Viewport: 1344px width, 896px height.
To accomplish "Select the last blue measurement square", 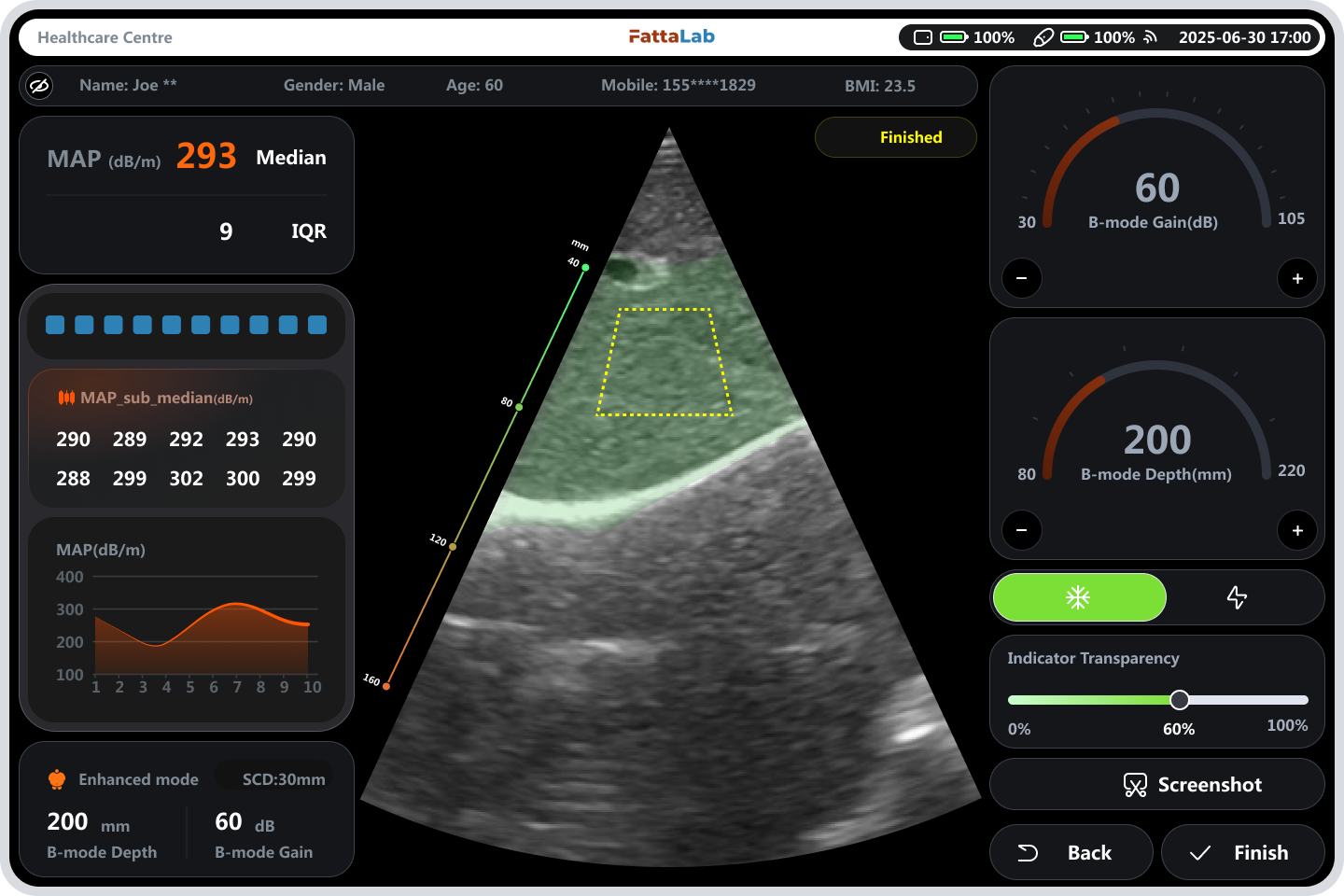I will (317, 325).
